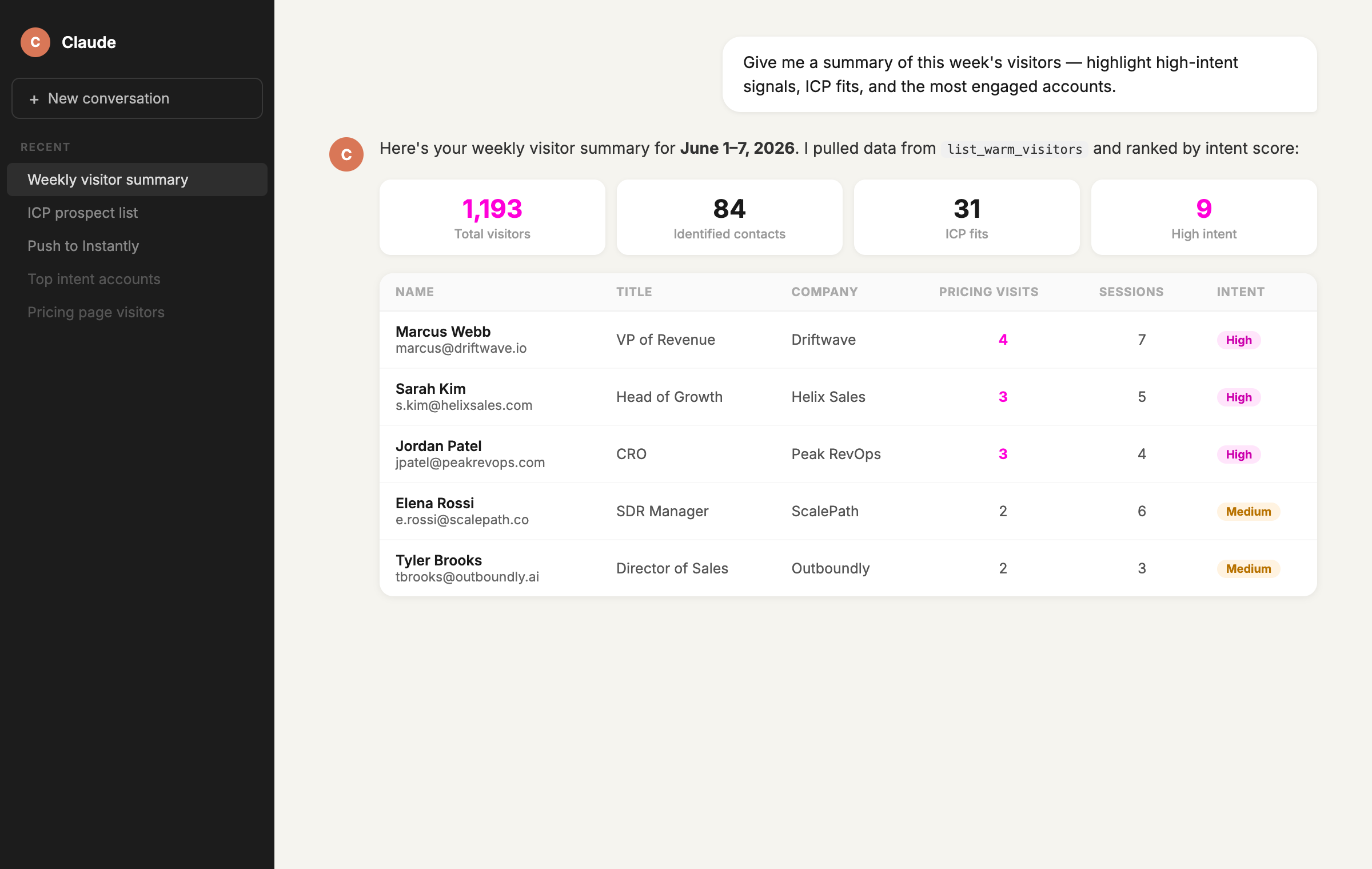Select Tyler Brooks name
Viewport: 1372px width, 869px height.
point(438,560)
